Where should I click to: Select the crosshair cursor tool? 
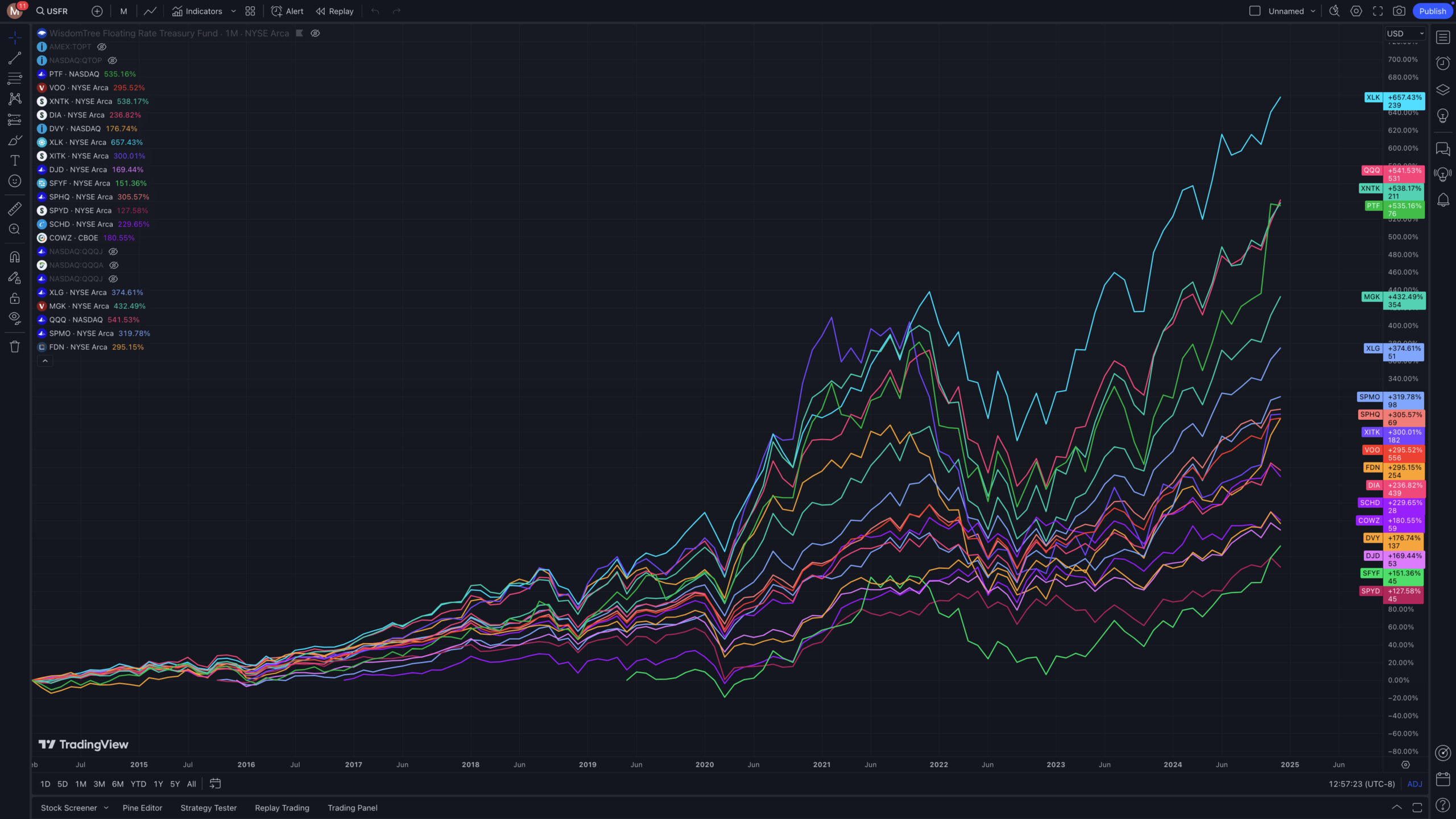tap(15, 38)
